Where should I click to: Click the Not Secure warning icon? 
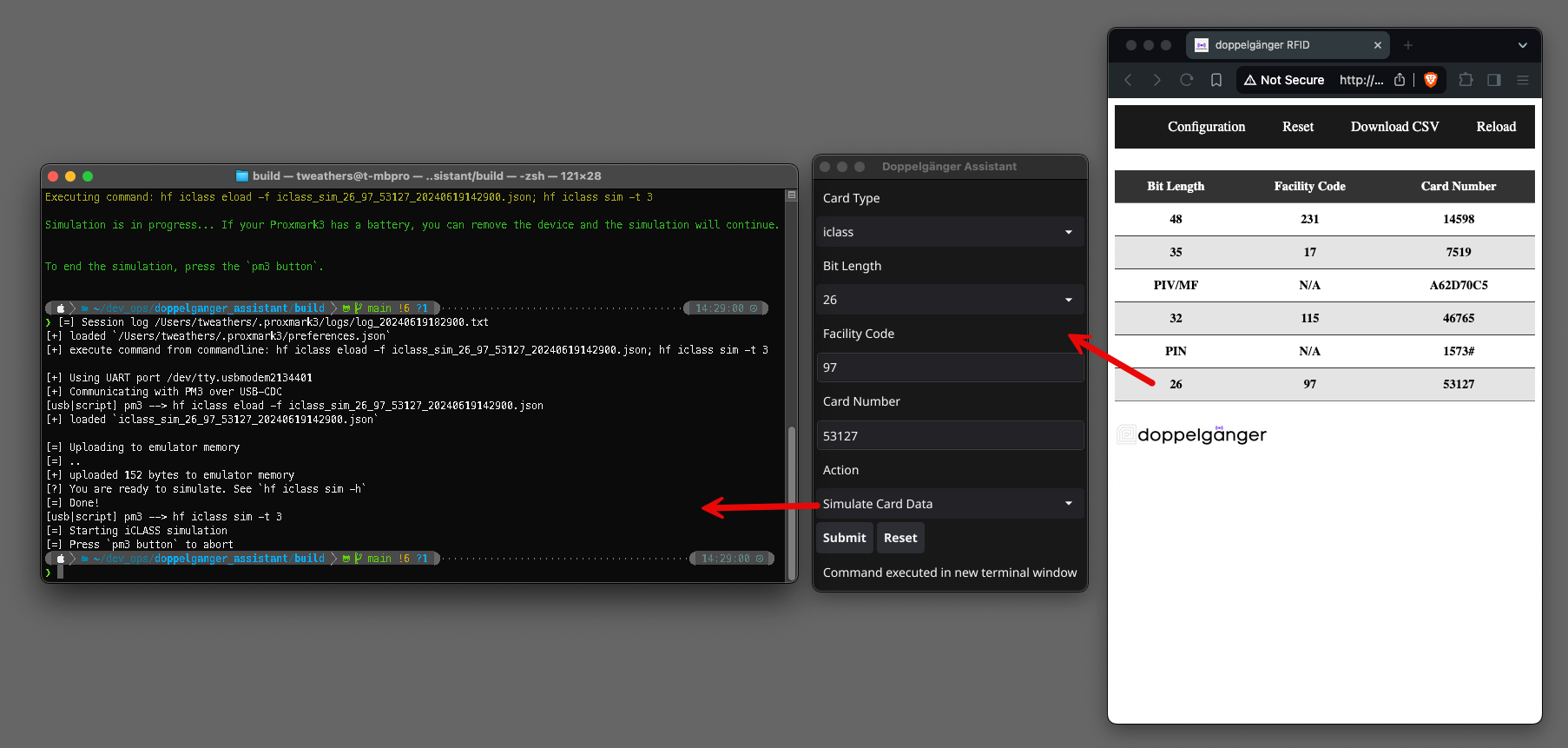pyautogui.click(x=1250, y=80)
